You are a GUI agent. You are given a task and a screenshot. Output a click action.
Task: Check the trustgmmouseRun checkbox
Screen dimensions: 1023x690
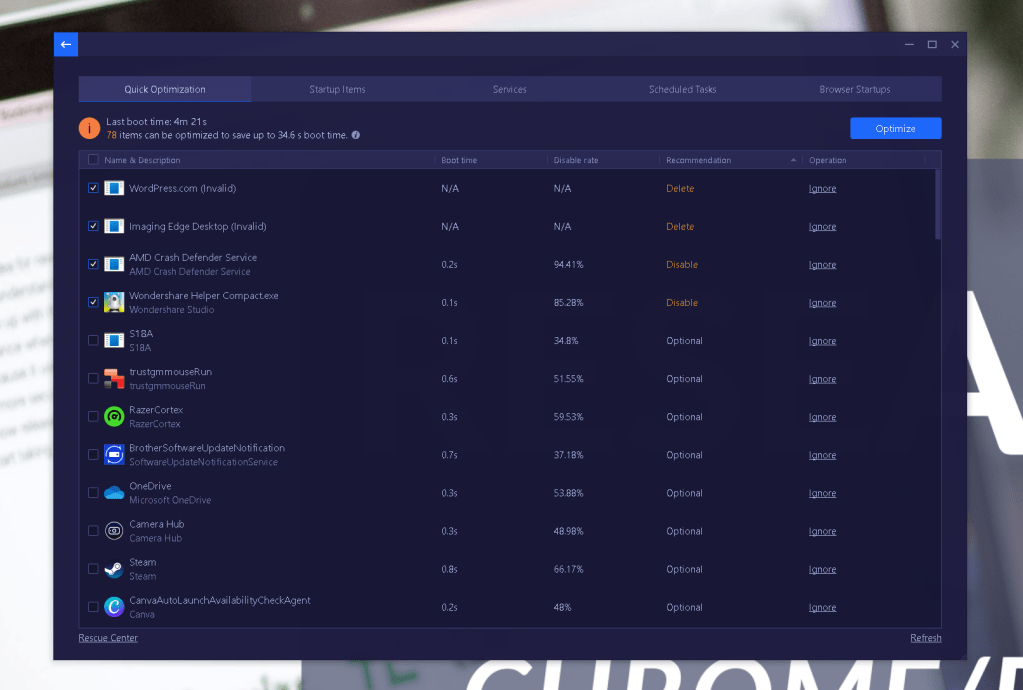tap(93, 378)
